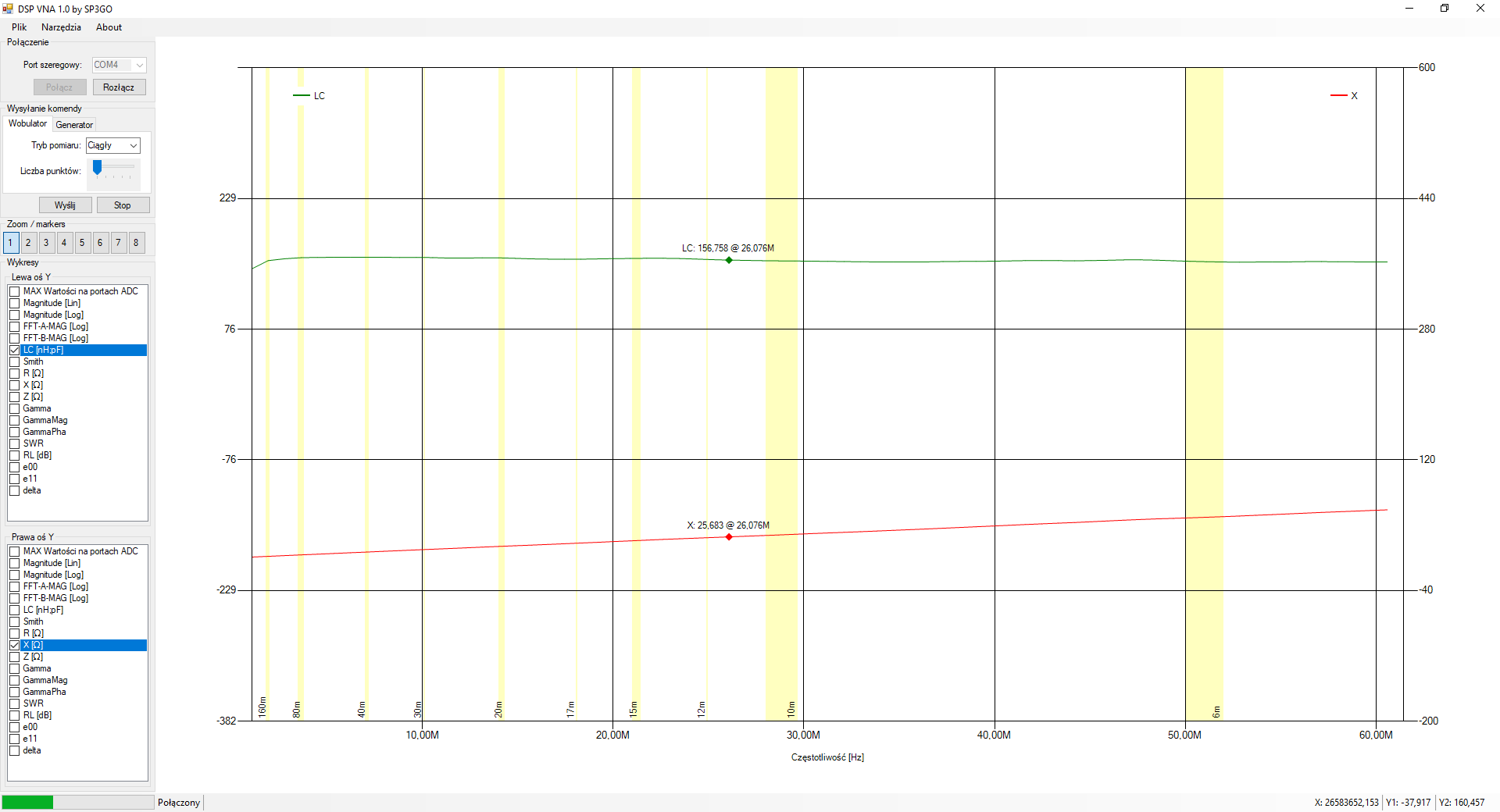Enable RL [dB] in Prawa oś Y

point(15,715)
